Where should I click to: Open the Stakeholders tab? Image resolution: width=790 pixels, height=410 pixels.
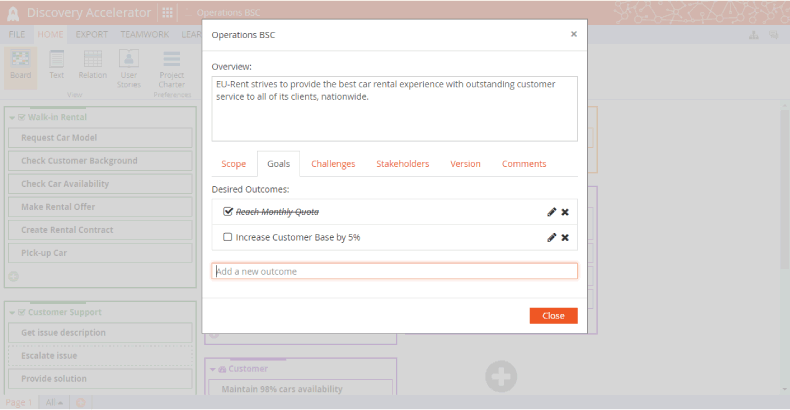402,164
